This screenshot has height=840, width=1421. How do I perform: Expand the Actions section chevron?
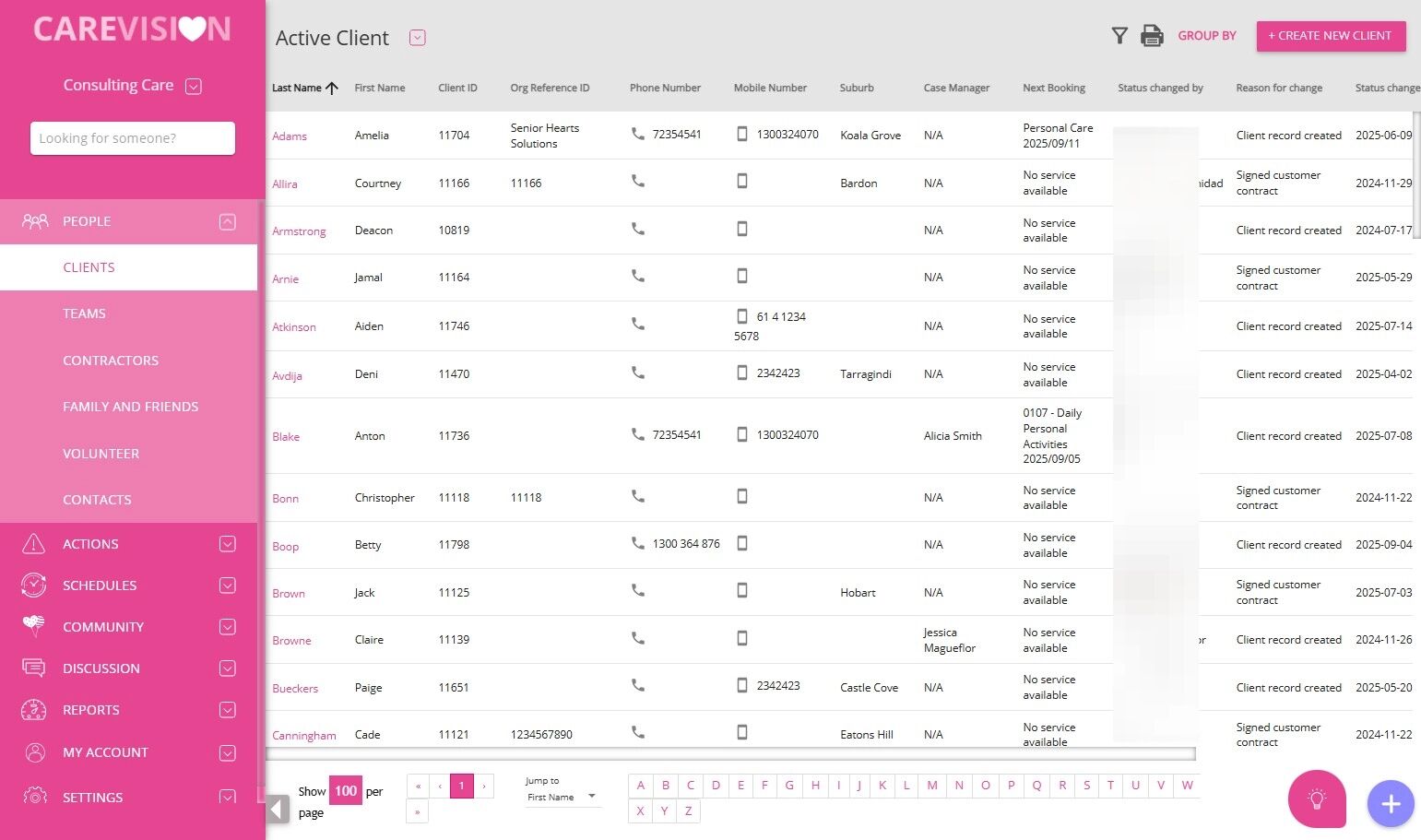(228, 544)
